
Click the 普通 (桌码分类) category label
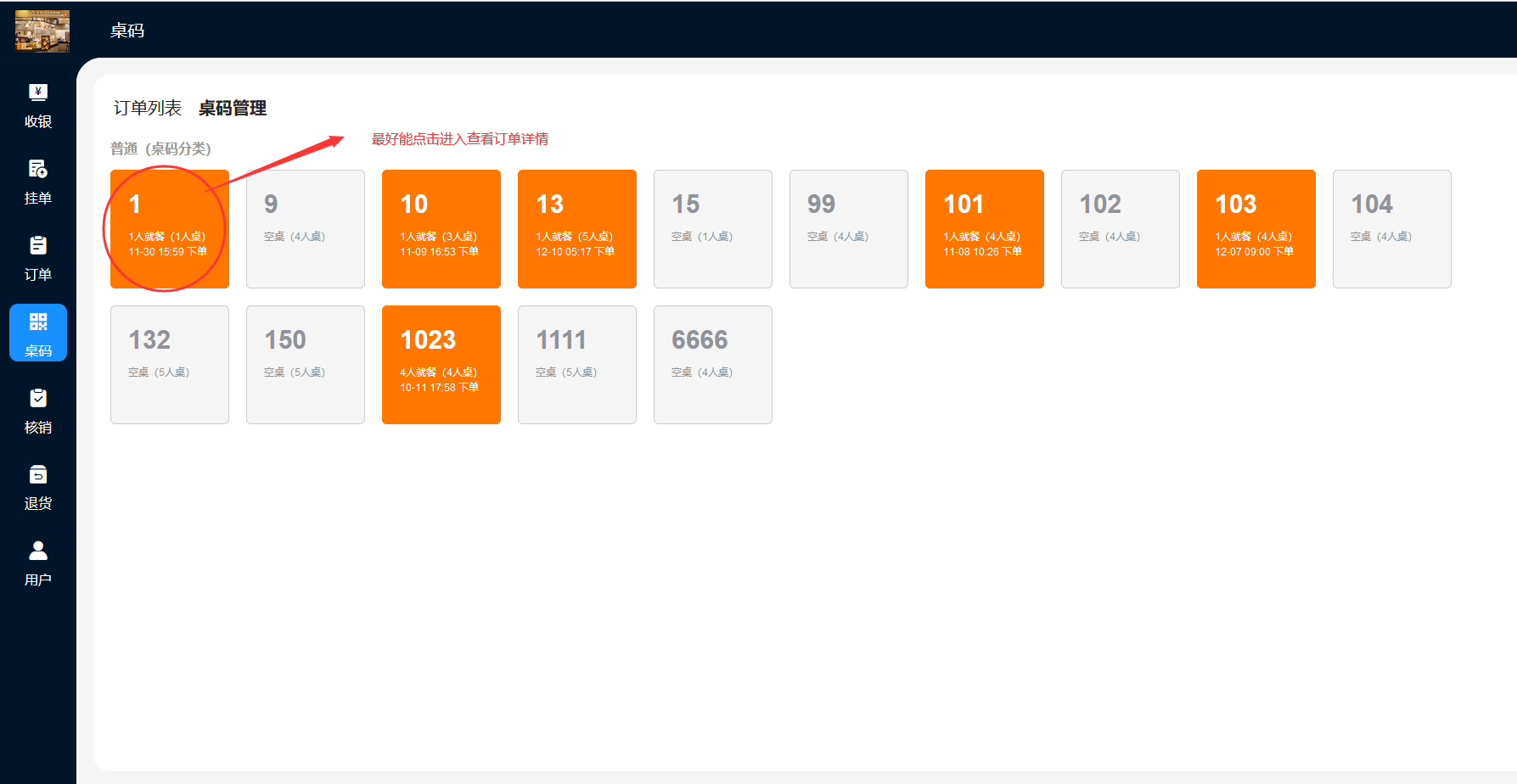coord(160,148)
